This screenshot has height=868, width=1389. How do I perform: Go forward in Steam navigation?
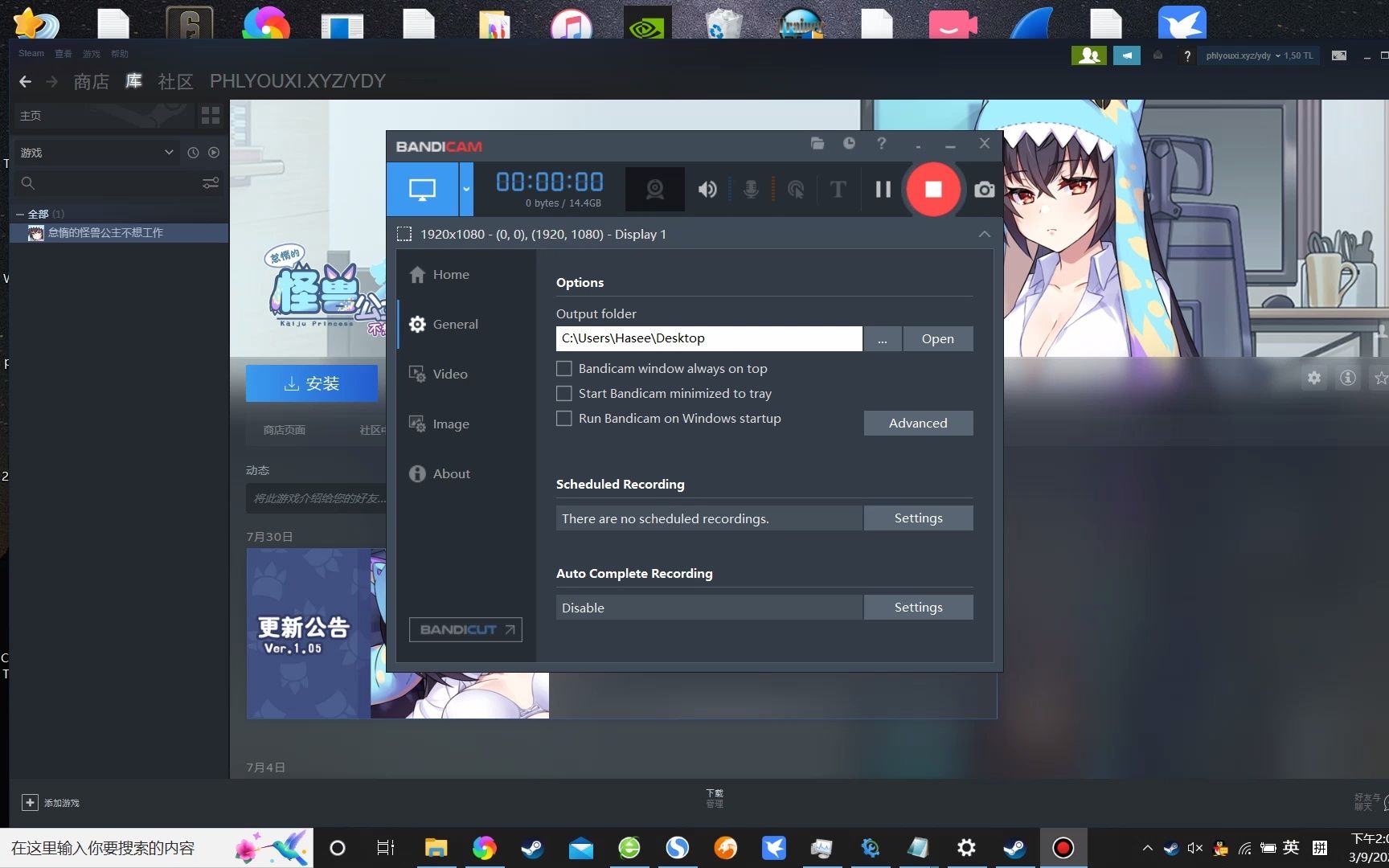pos(52,81)
